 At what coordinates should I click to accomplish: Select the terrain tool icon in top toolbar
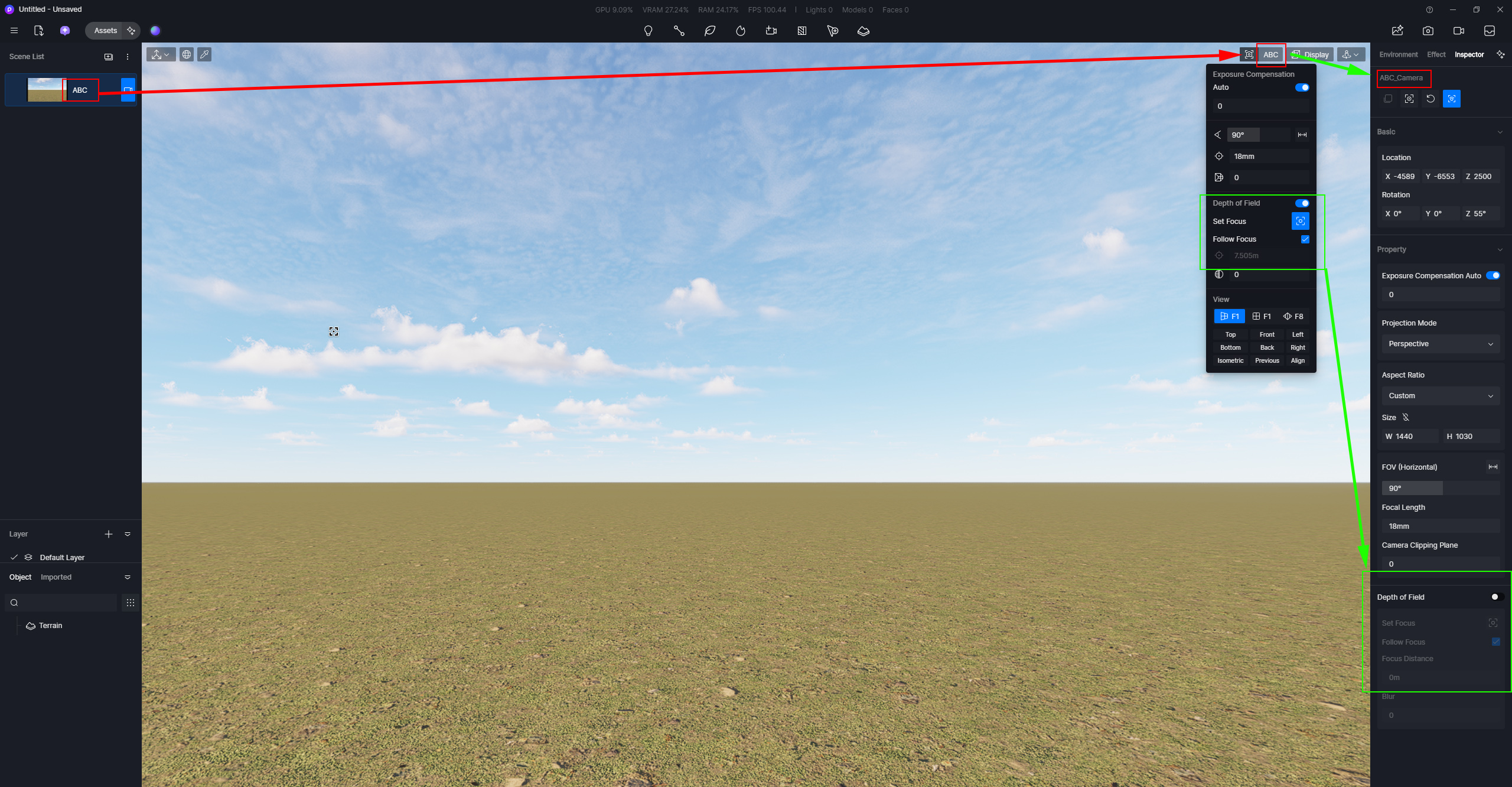click(863, 31)
